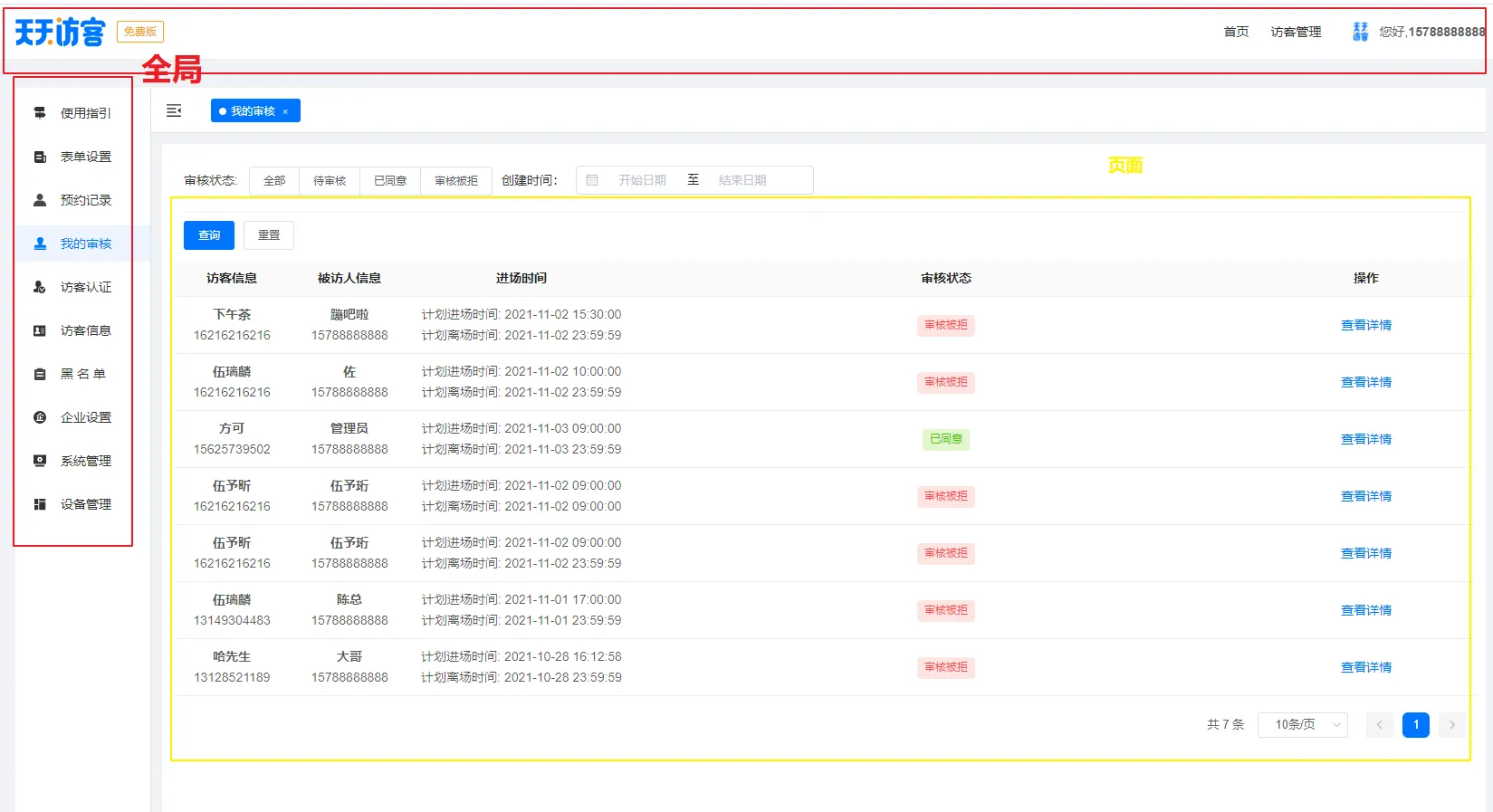Select 黑名单 sidebar entry
Viewport: 1493px width, 812px height.
click(82, 374)
